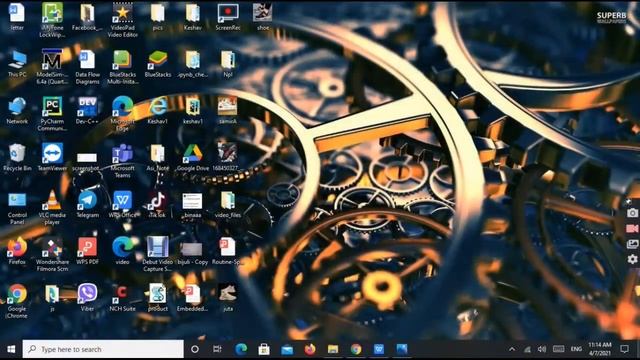
Task: Select the Nlp folder
Action: click(228, 63)
